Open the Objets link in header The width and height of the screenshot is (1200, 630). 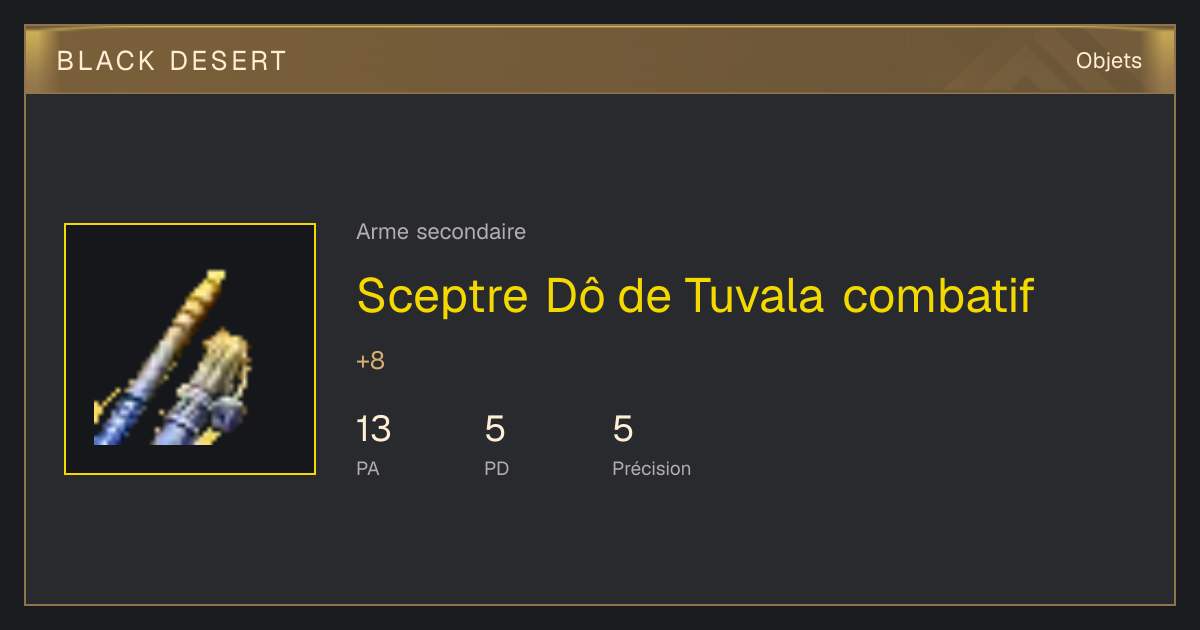pyautogui.click(x=1108, y=61)
